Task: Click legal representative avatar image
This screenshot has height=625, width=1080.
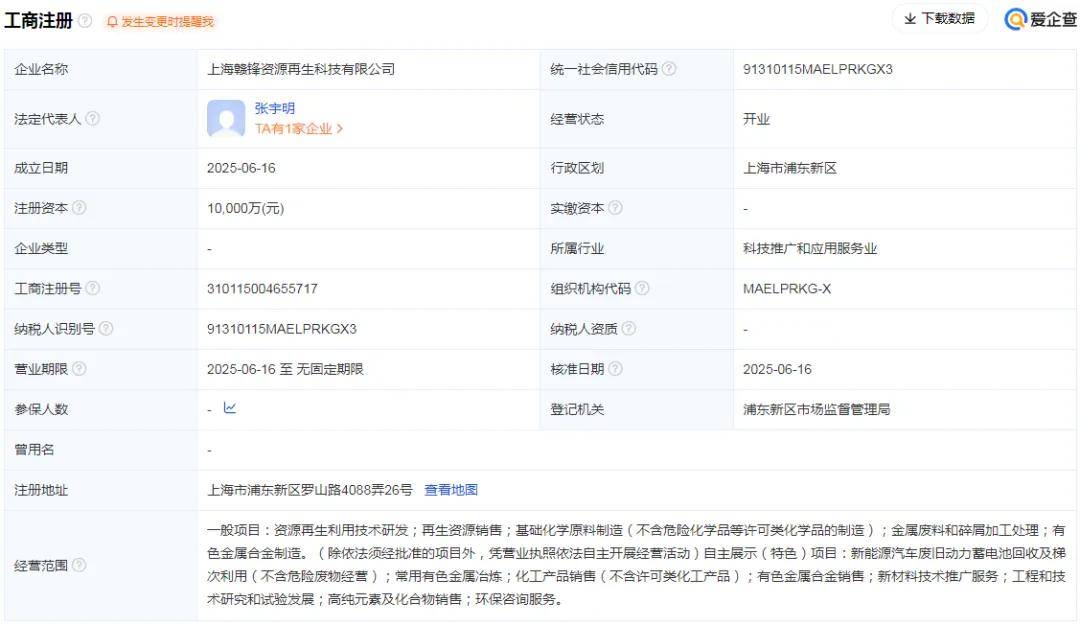Action: pos(226,119)
